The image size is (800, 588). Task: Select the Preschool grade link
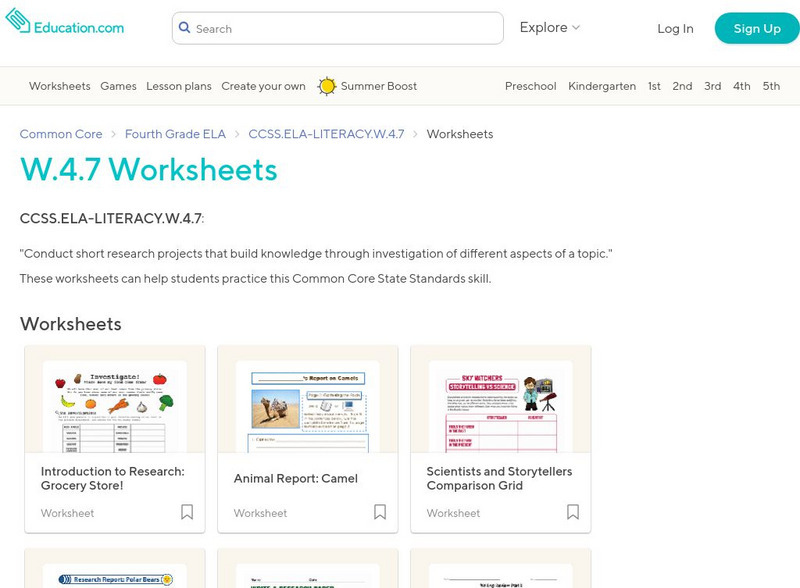click(x=531, y=86)
